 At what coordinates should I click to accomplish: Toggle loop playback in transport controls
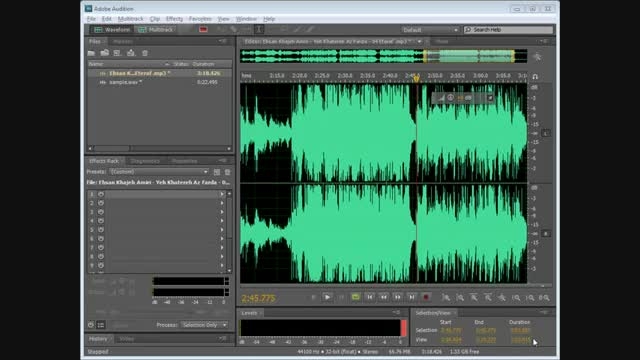(x=356, y=297)
